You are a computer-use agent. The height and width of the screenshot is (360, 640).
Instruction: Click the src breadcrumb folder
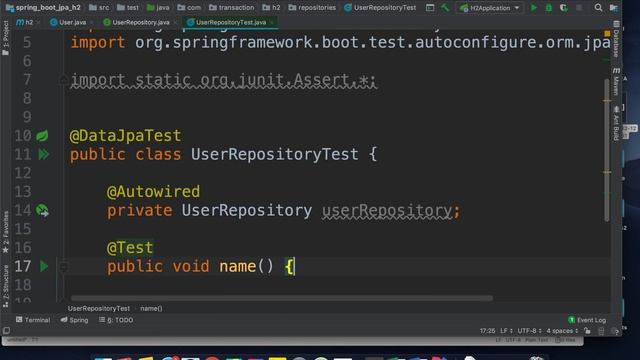click(x=99, y=7)
